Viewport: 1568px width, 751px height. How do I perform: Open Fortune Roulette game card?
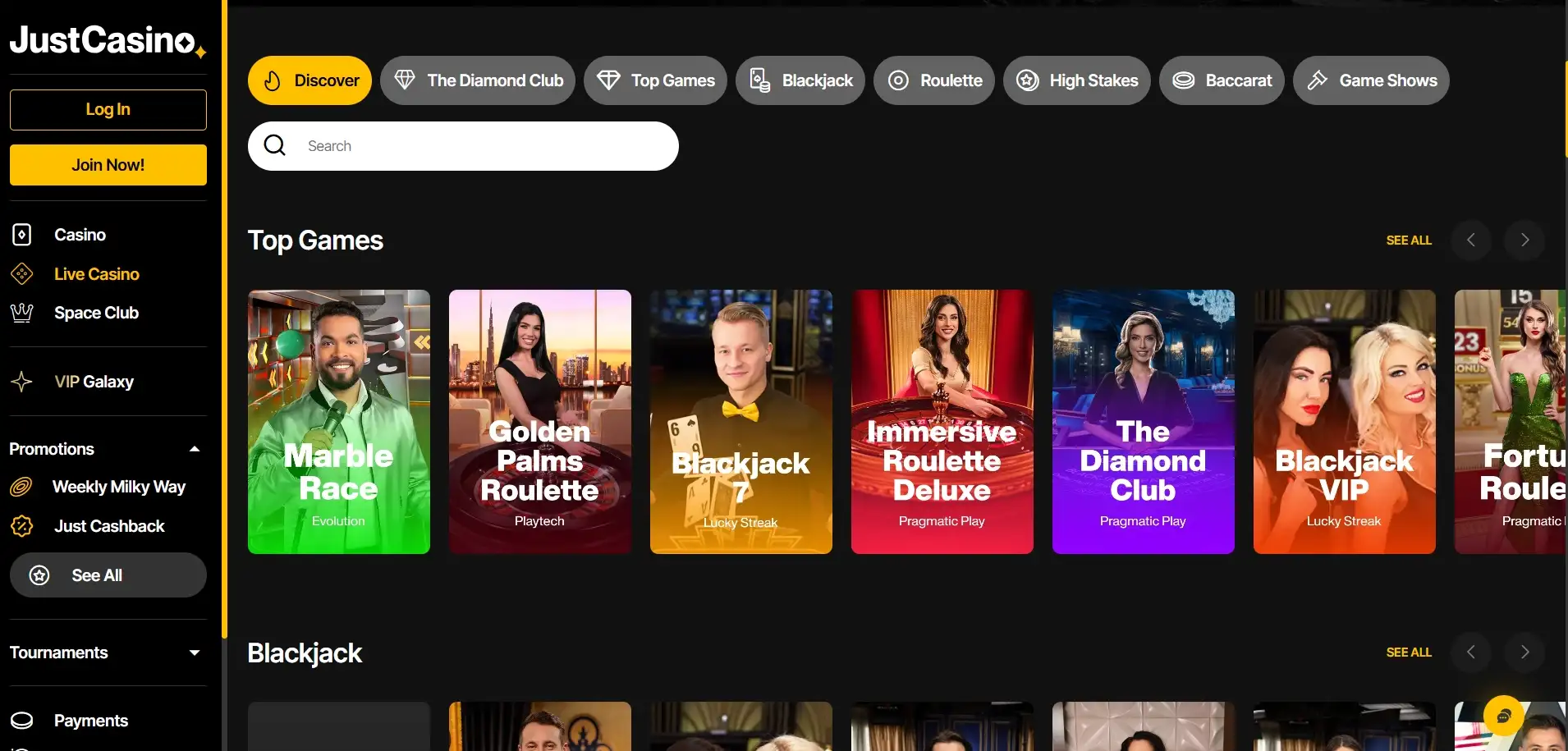coord(1511,422)
